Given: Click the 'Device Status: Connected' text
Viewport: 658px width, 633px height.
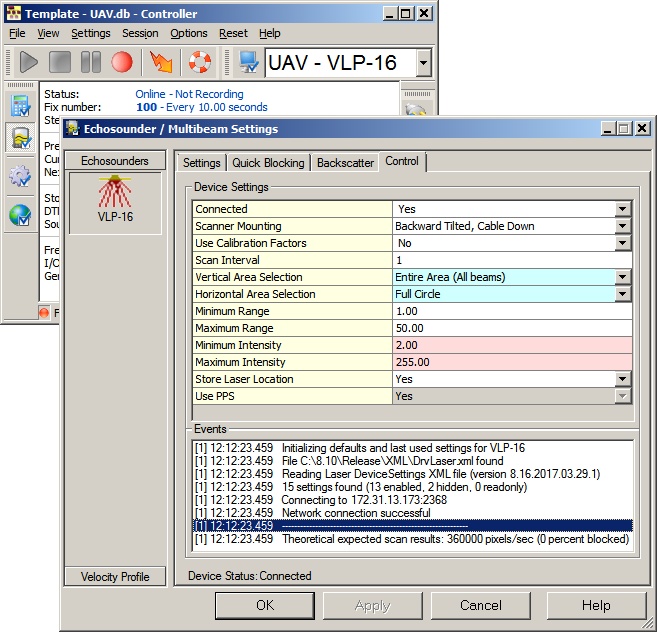Looking at the screenshot, I should [x=250, y=576].
